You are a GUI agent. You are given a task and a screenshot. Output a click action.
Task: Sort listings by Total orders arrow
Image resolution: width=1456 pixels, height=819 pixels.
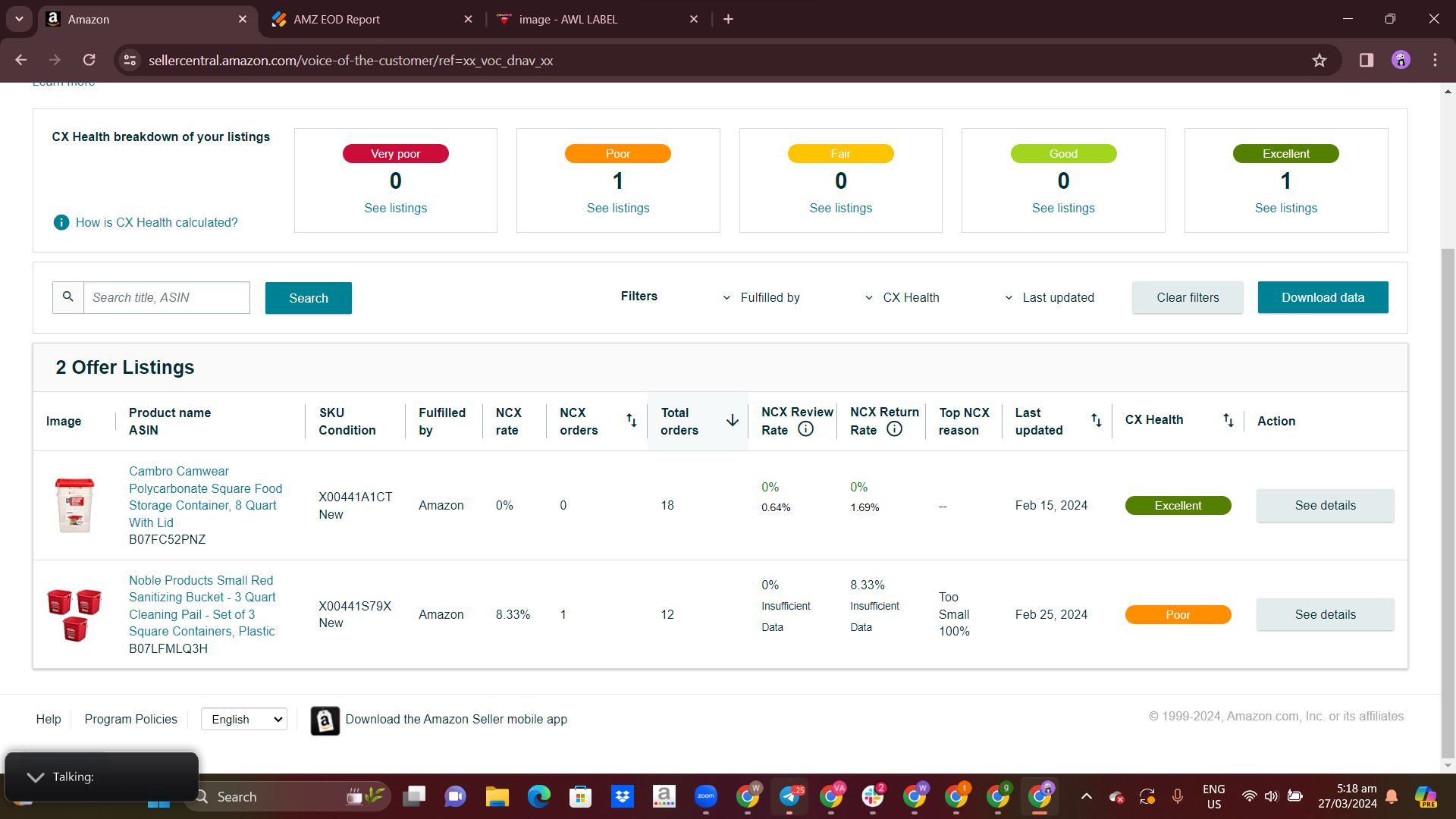[733, 420]
